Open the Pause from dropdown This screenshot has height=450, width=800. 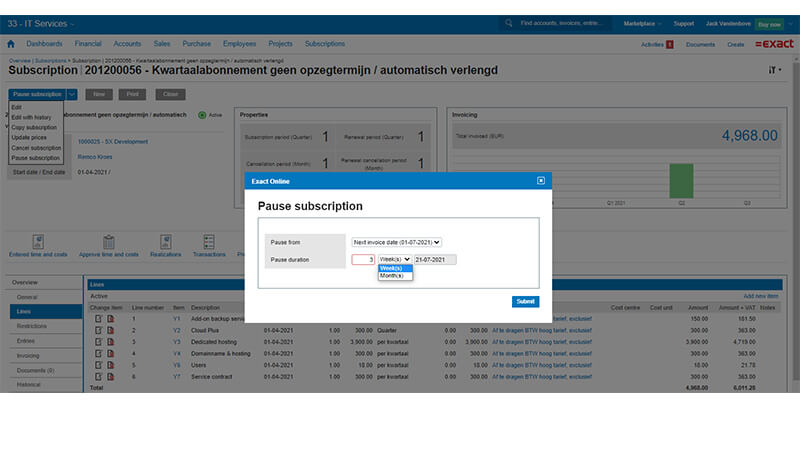(x=396, y=242)
